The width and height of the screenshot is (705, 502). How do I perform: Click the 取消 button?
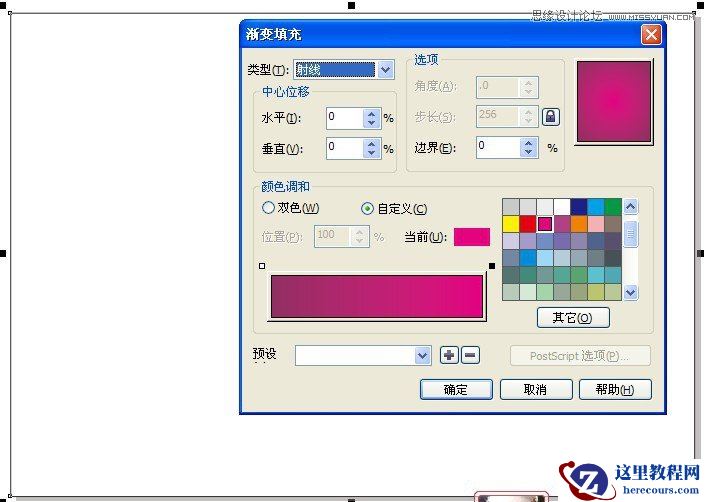tap(535, 389)
